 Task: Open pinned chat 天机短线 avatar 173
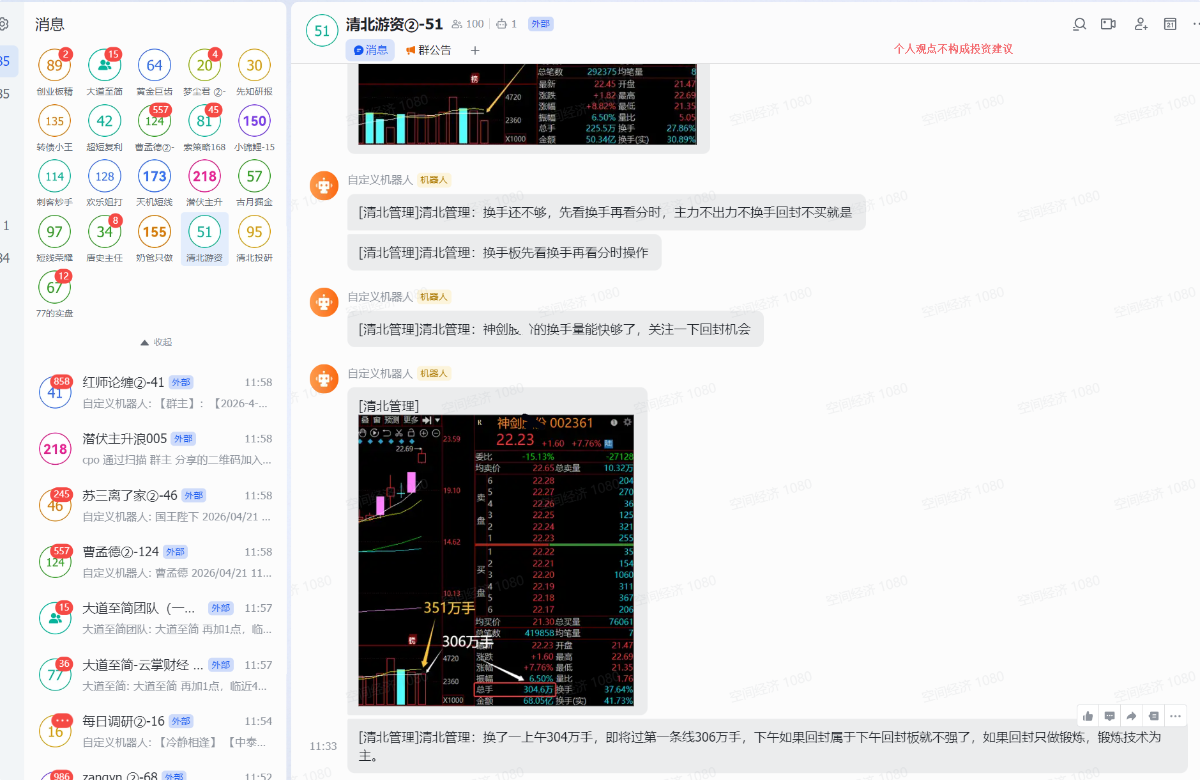[x=155, y=177]
